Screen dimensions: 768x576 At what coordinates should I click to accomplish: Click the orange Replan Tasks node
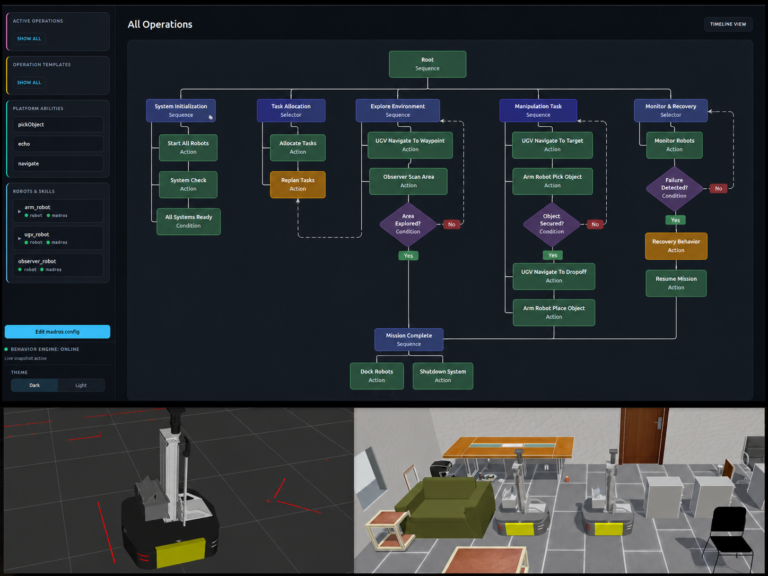tap(298, 184)
